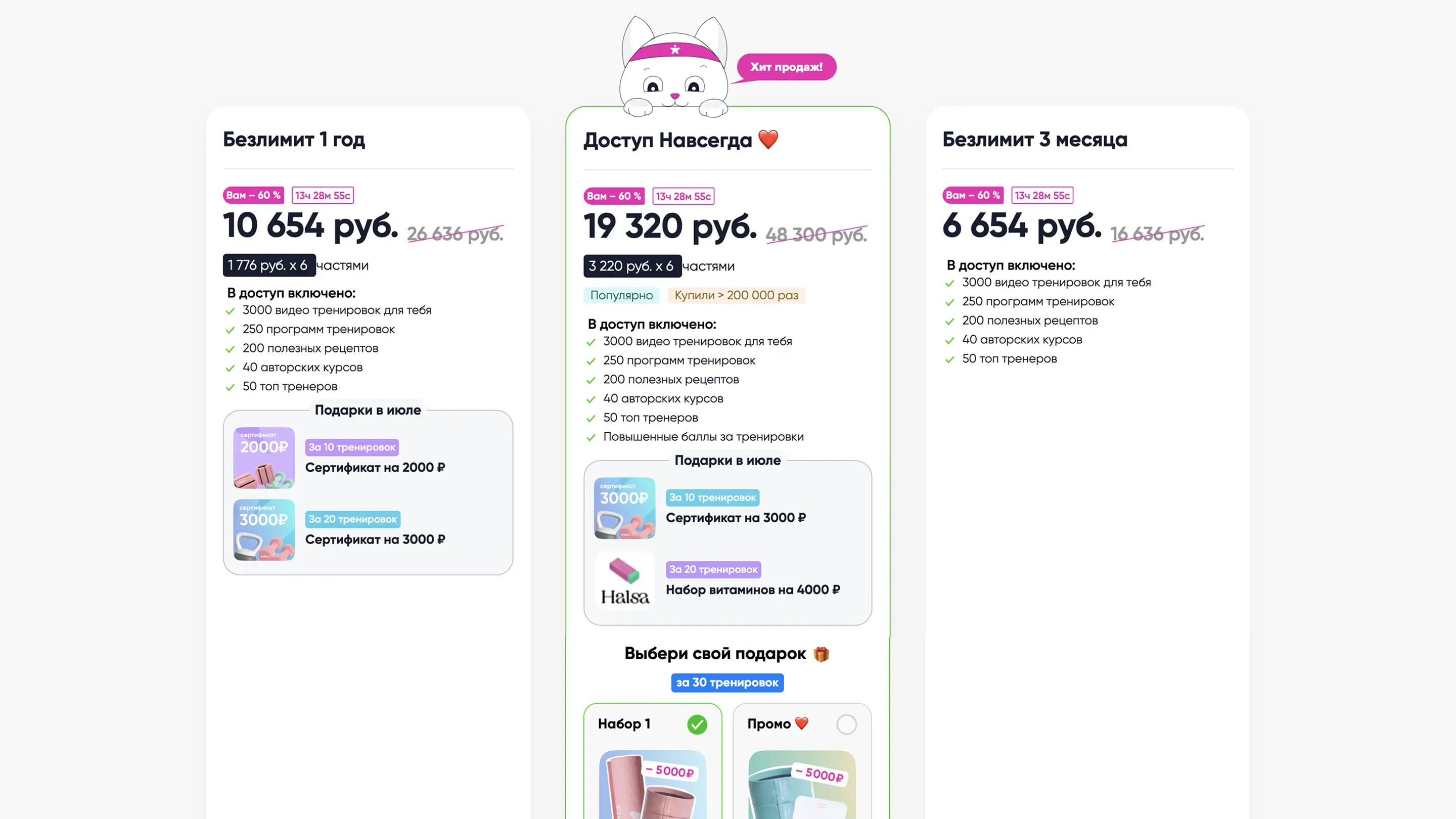
Task: Select the Промо gift radio button
Action: (x=846, y=724)
